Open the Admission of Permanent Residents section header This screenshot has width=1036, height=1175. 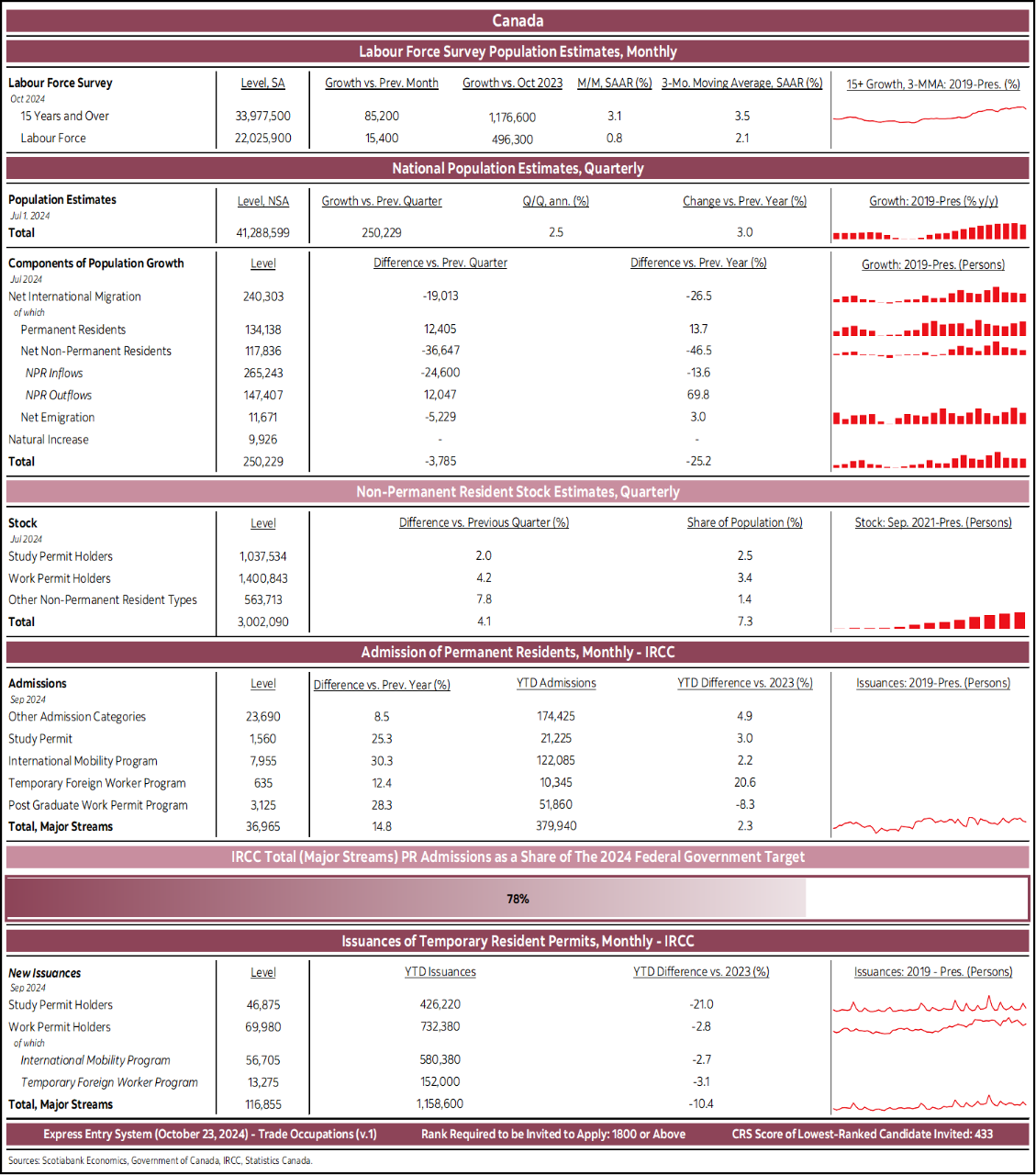pyautogui.click(x=518, y=652)
